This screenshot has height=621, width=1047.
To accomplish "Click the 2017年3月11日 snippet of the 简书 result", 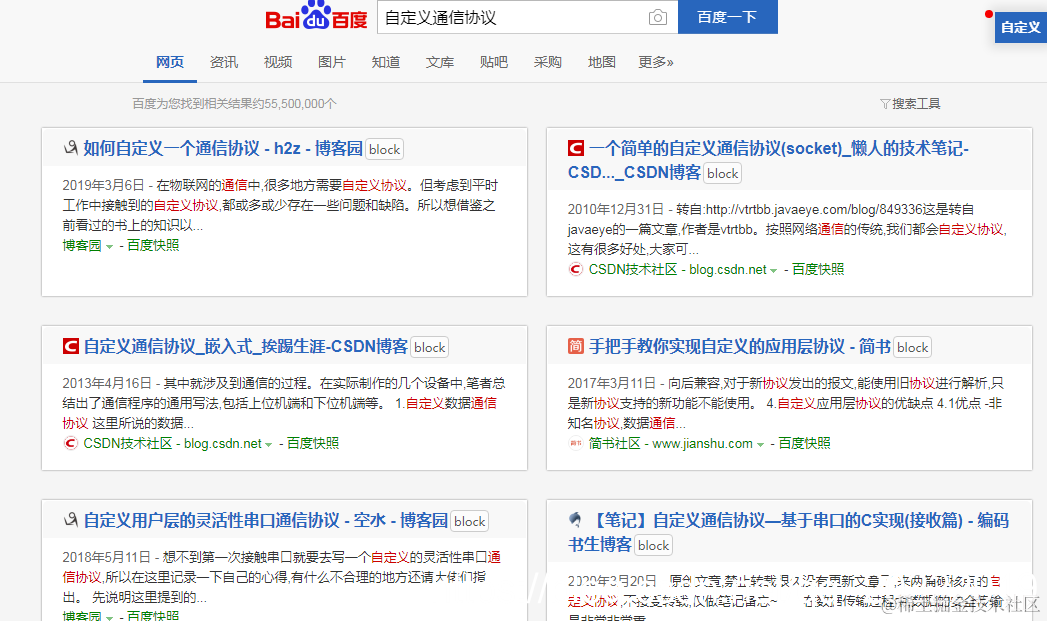I will pyautogui.click(x=787, y=403).
